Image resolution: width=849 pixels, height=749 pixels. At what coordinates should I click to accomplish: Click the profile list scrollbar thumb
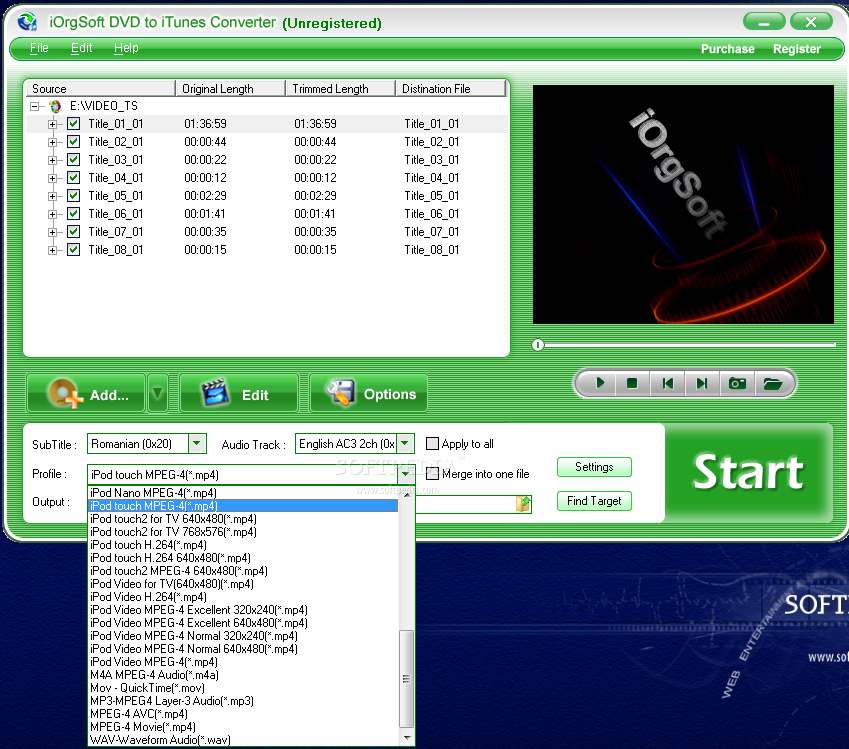406,679
